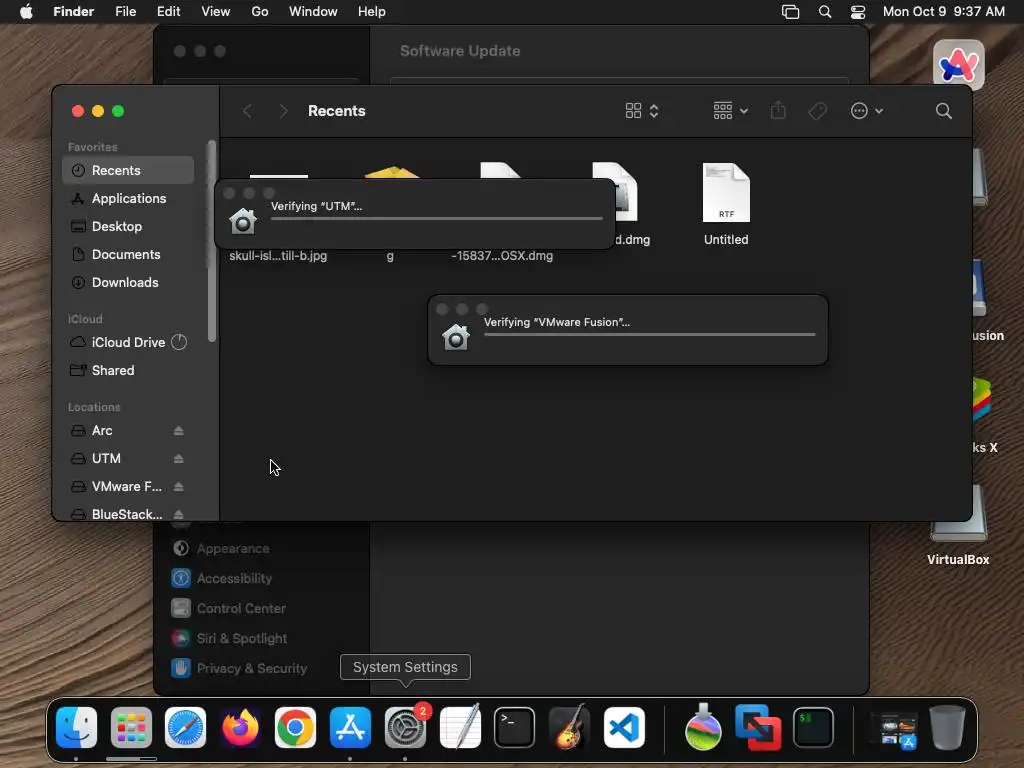Open the view mode switcher dropdown

[x=641, y=111]
